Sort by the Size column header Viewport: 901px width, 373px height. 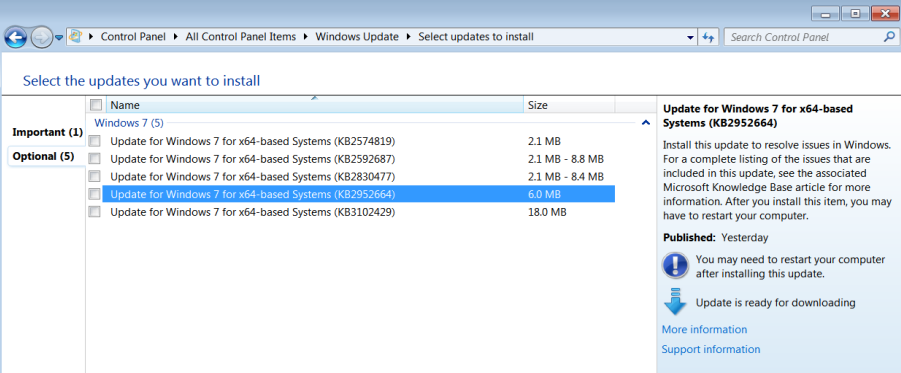pyautogui.click(x=569, y=105)
